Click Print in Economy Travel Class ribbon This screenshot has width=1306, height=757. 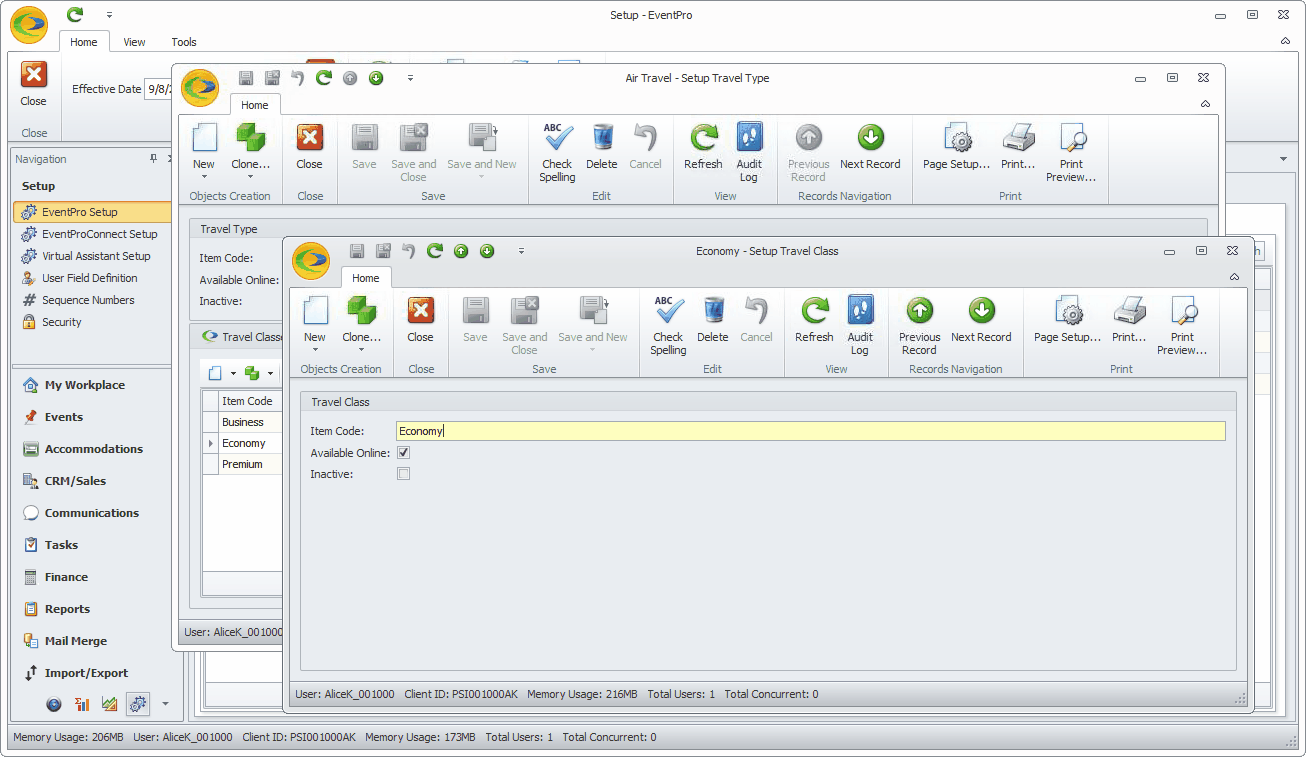(1129, 319)
